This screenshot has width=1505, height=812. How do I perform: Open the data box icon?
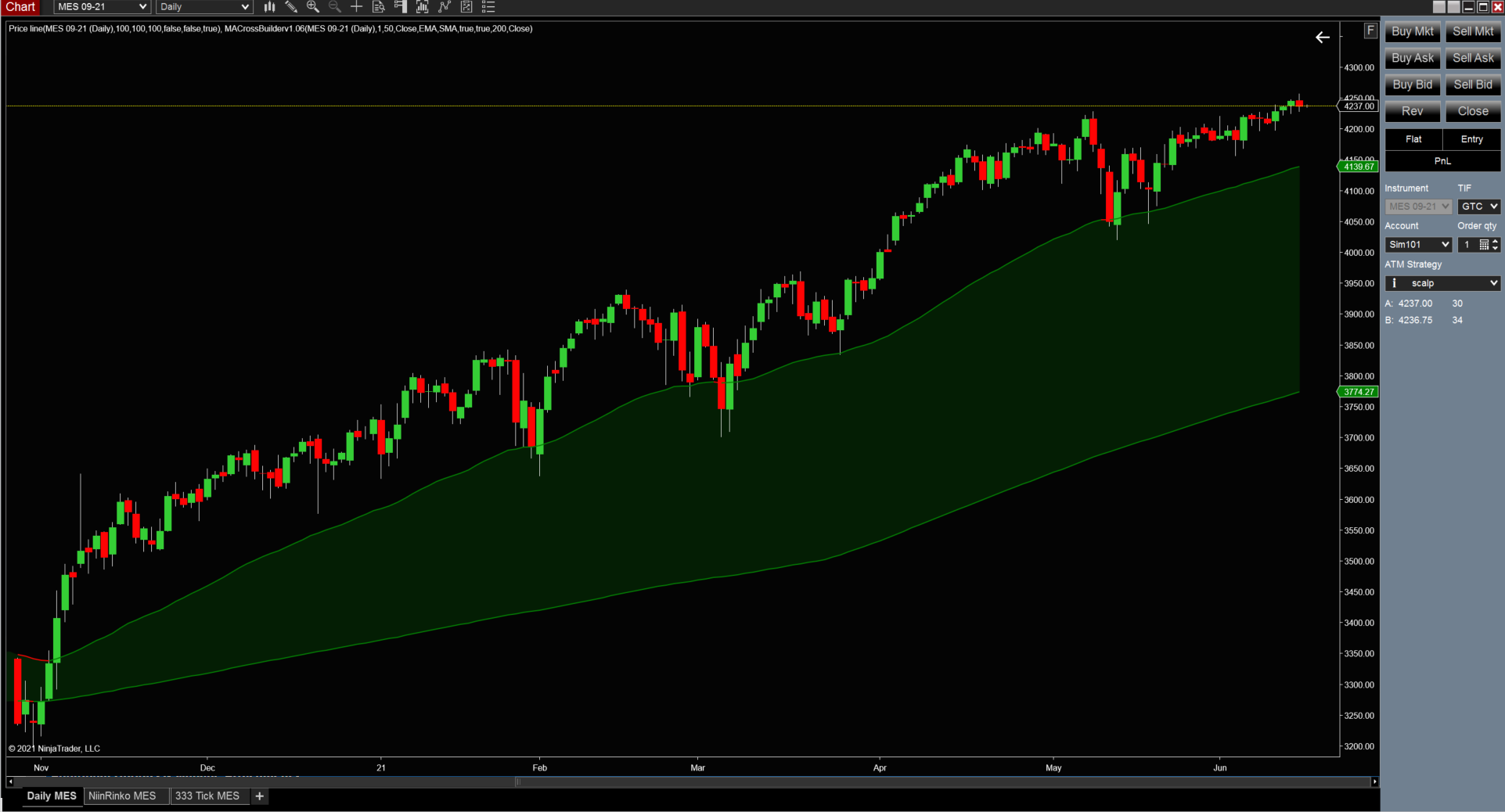pos(379,7)
